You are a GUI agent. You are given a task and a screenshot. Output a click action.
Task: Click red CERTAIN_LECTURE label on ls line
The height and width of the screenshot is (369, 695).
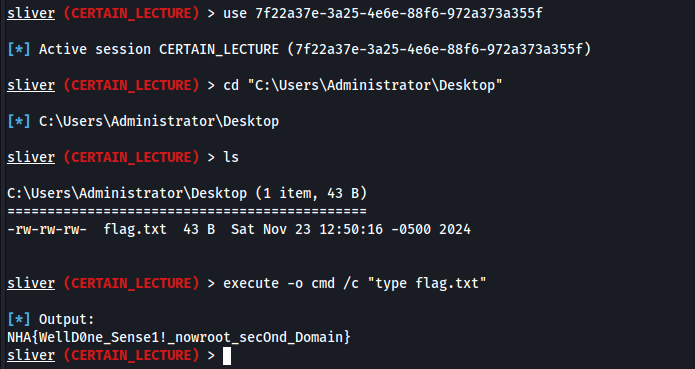pyautogui.click(x=132, y=157)
